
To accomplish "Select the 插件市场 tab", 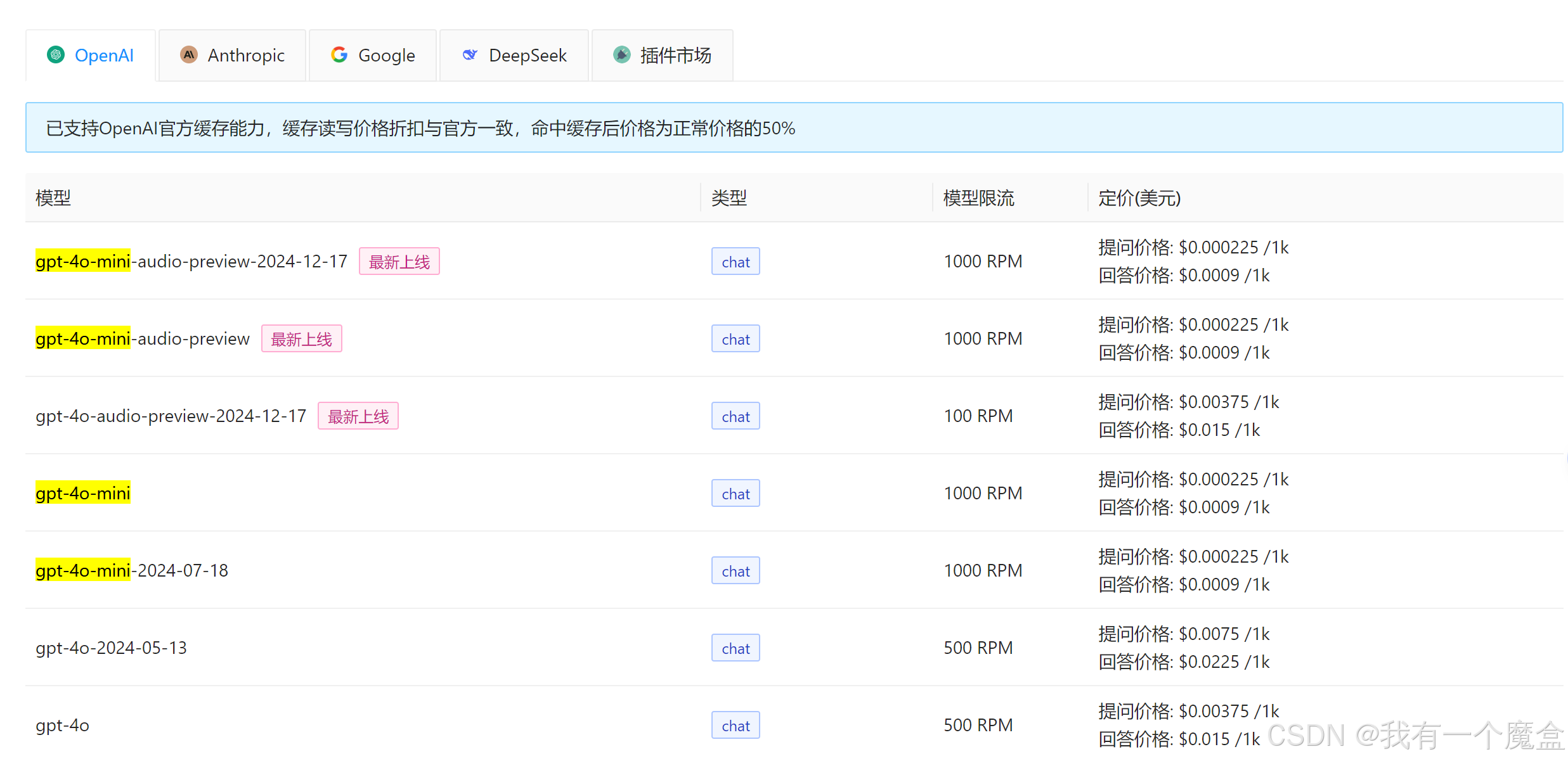I will pos(675,56).
